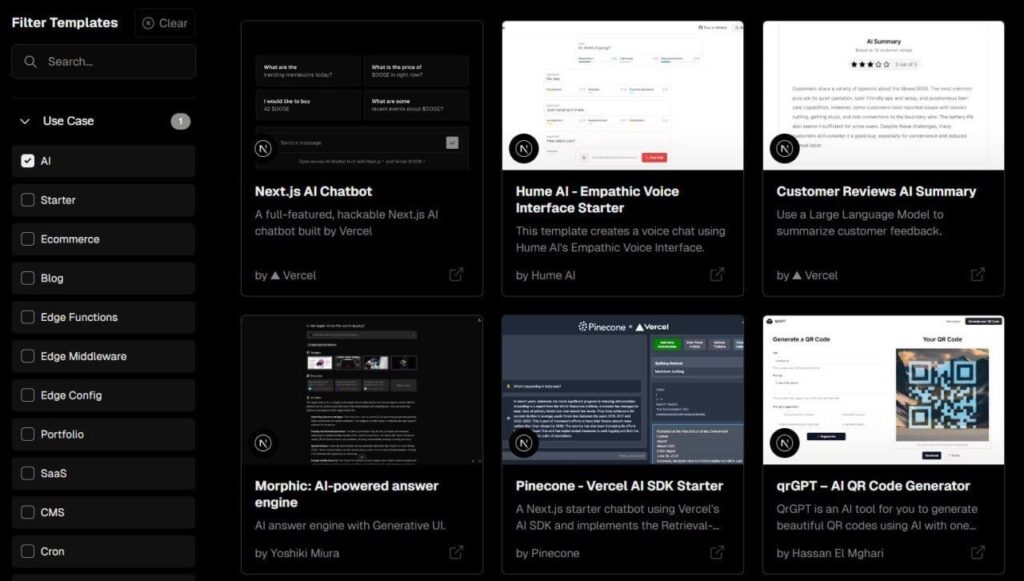Viewport: 1024px width, 581px height.
Task: Click description 'Use a Large Language Model to summarize'
Action: pyautogui.click(x=859, y=223)
